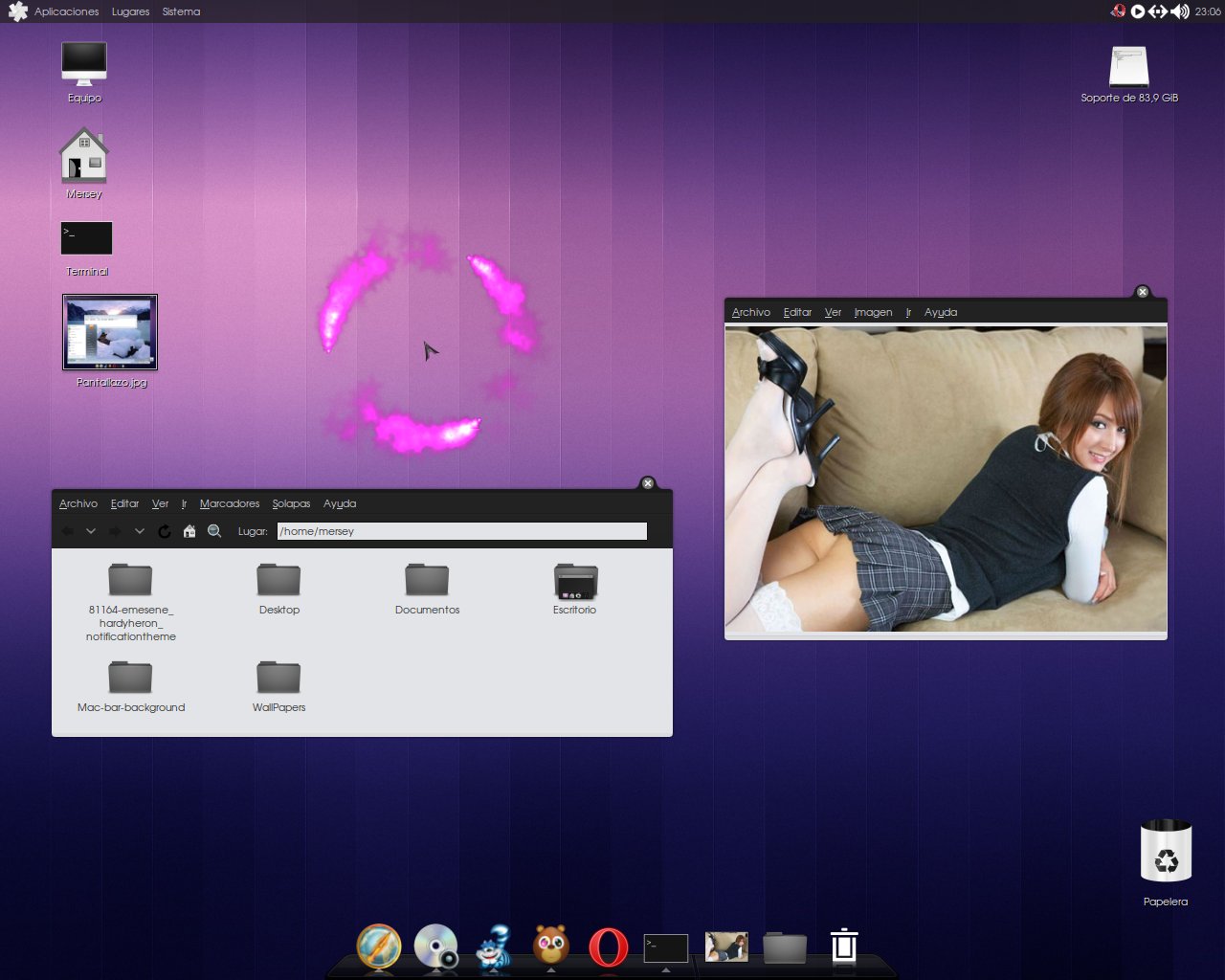Viewport: 1225px width, 980px height.
Task: Open the compass browser icon in dock
Action: click(379, 947)
